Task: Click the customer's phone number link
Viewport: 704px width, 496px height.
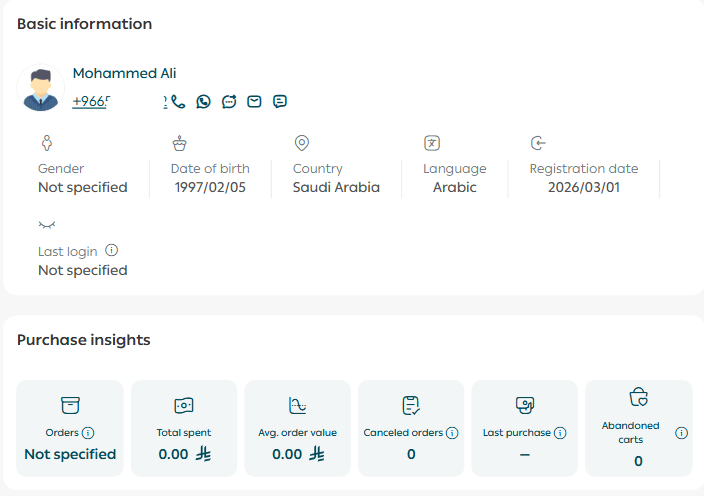Action: pyautogui.click(x=90, y=101)
